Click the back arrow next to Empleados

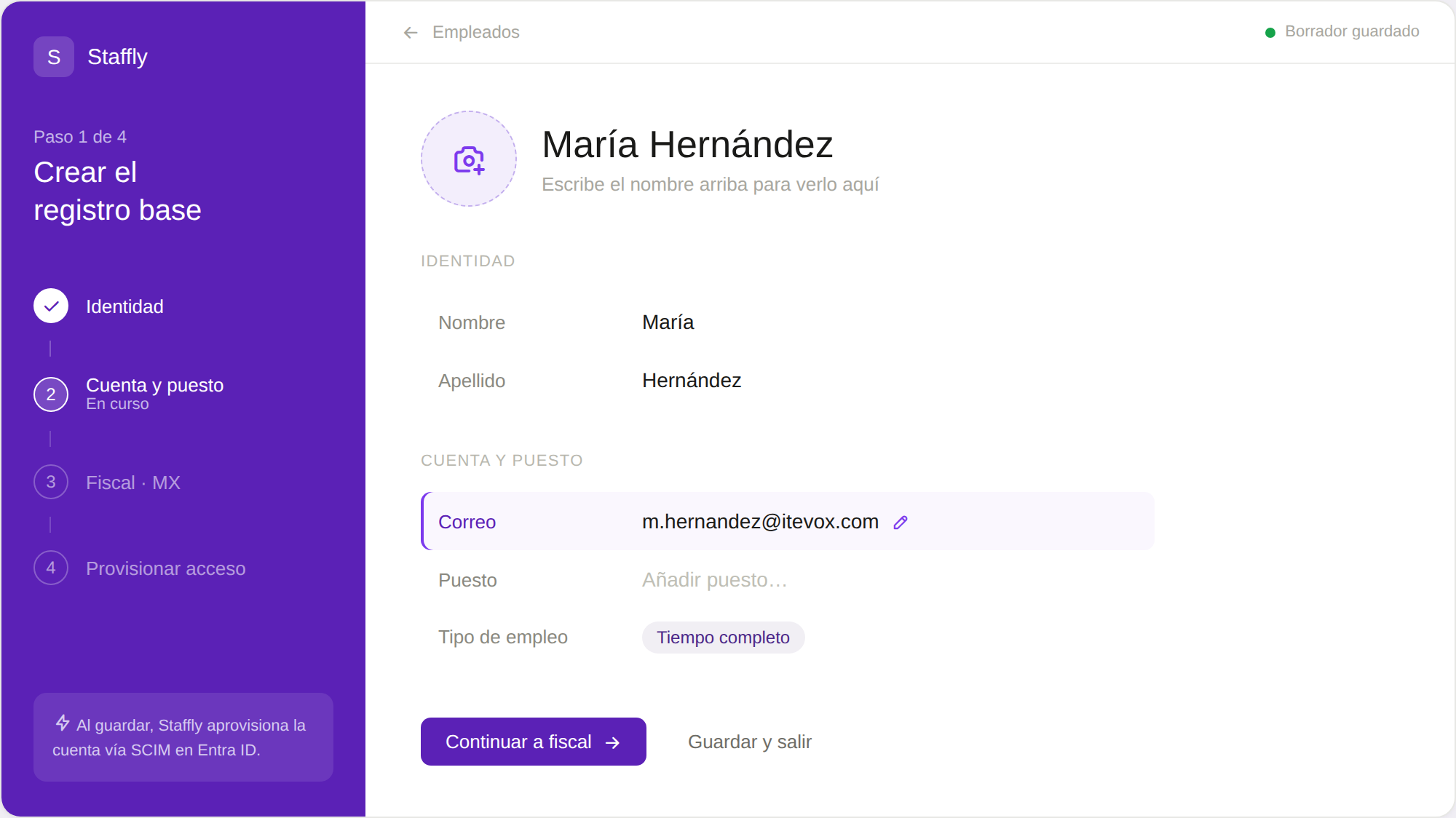tap(411, 33)
